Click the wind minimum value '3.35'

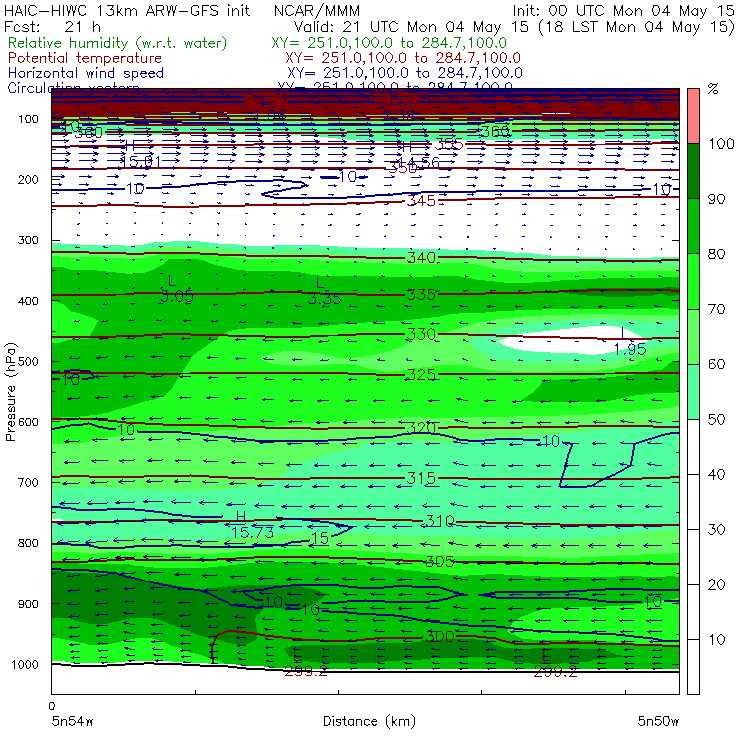point(324,299)
